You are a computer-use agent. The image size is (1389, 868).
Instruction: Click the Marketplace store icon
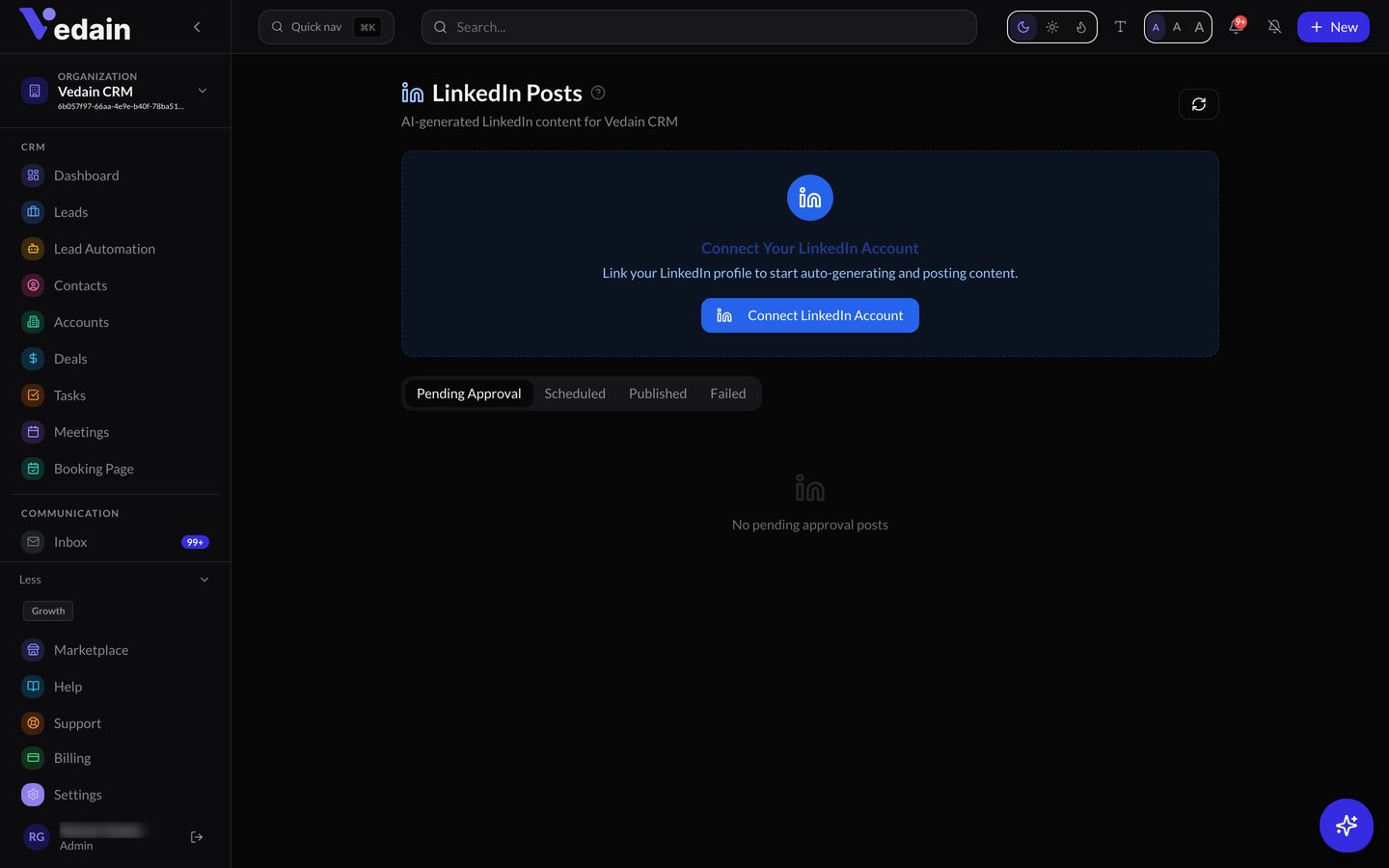[x=33, y=650]
